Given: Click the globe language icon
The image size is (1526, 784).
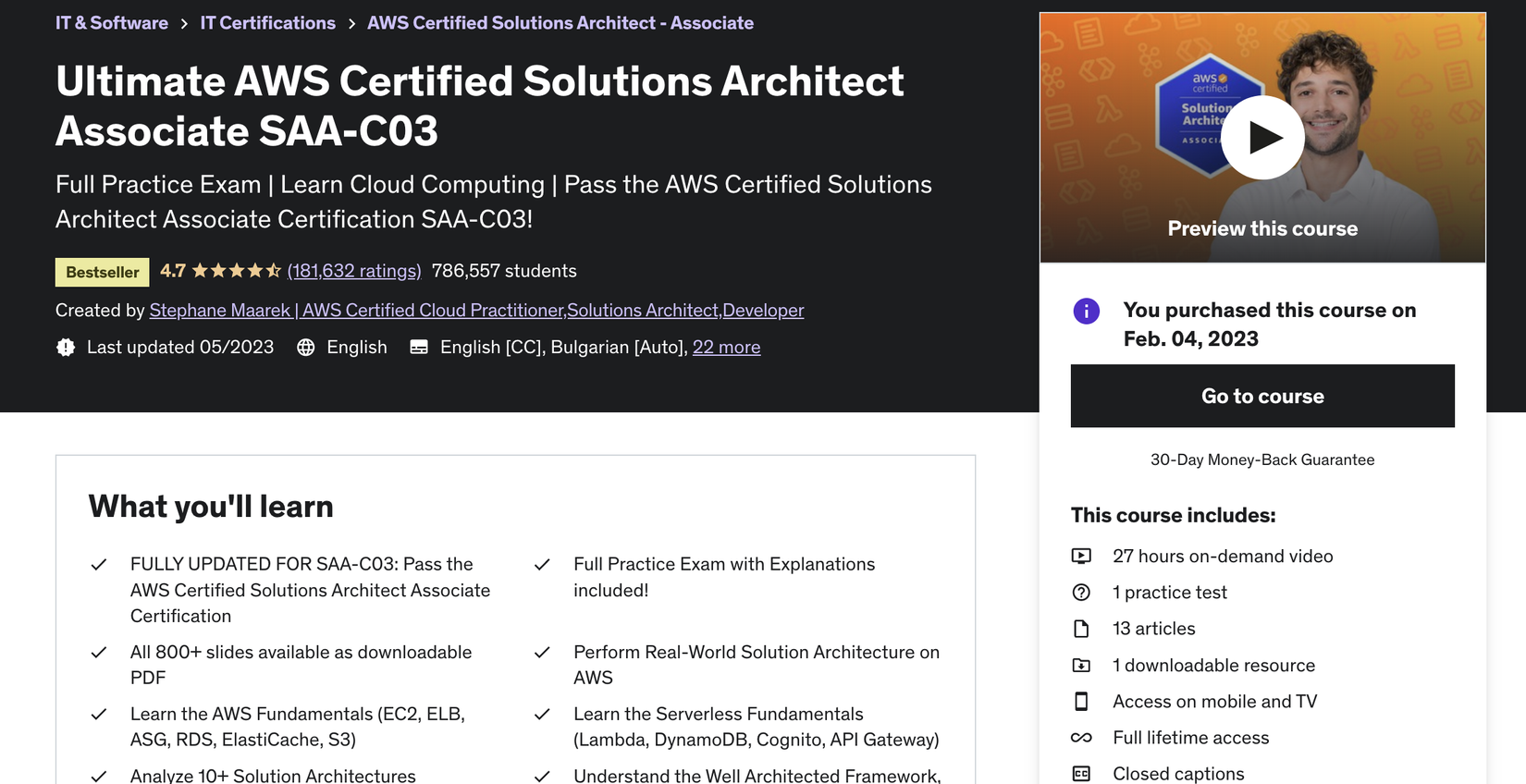Looking at the screenshot, I should pyautogui.click(x=306, y=348).
